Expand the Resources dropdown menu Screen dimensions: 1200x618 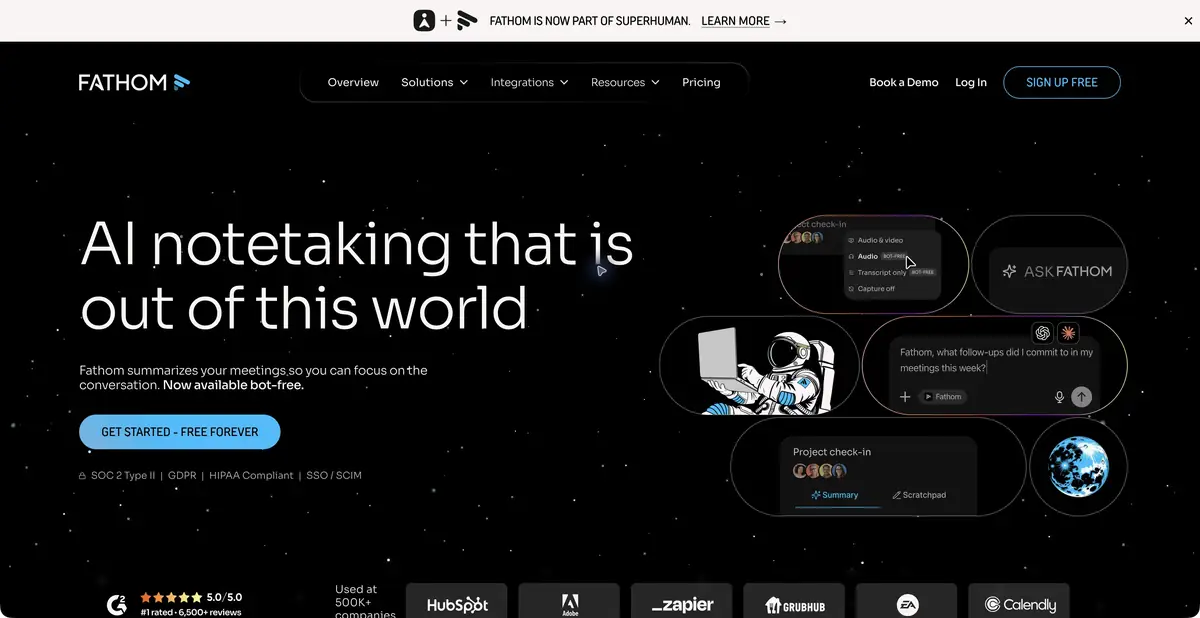pos(625,82)
